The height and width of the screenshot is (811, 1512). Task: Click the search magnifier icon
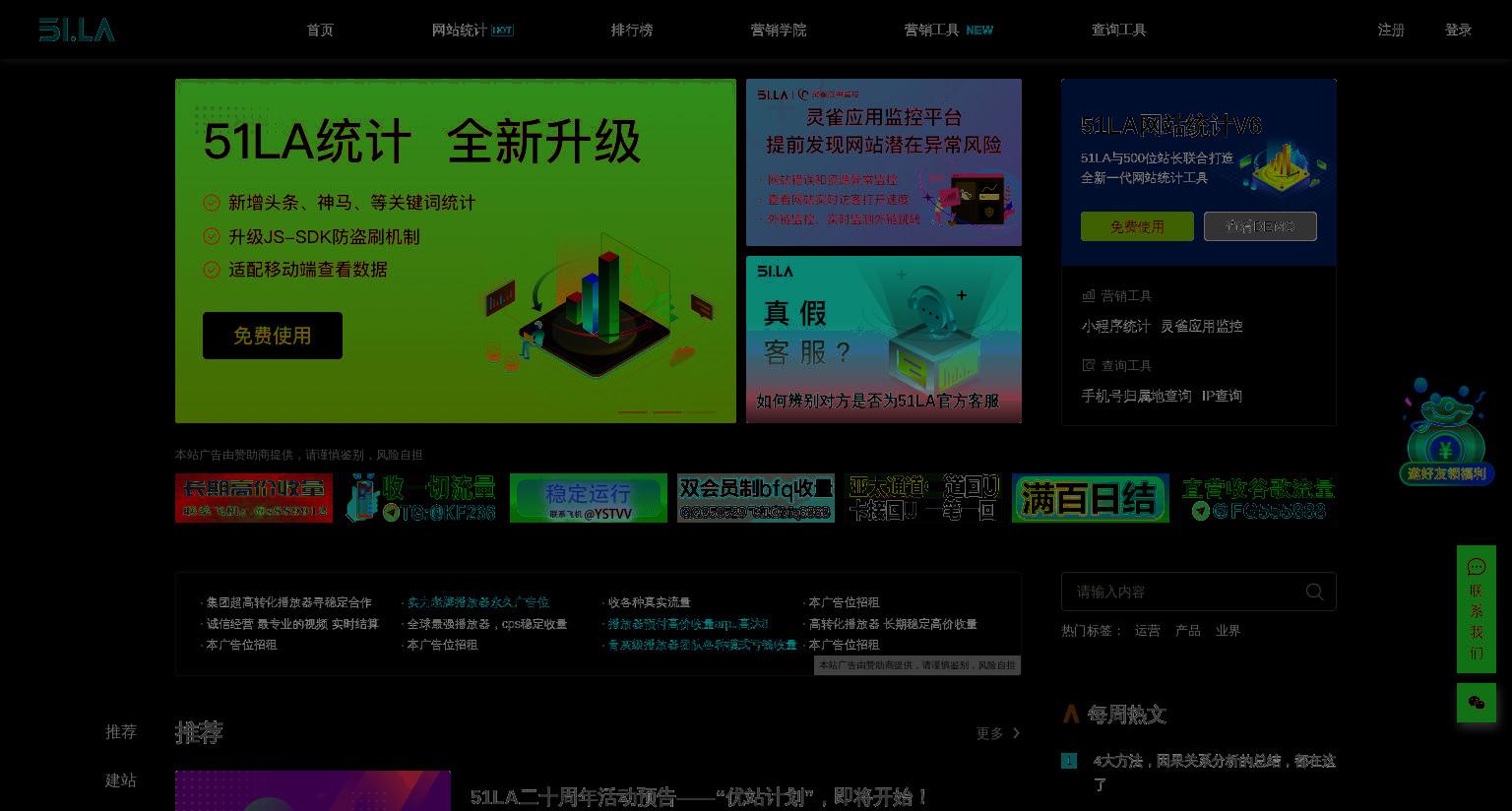[x=1314, y=592]
